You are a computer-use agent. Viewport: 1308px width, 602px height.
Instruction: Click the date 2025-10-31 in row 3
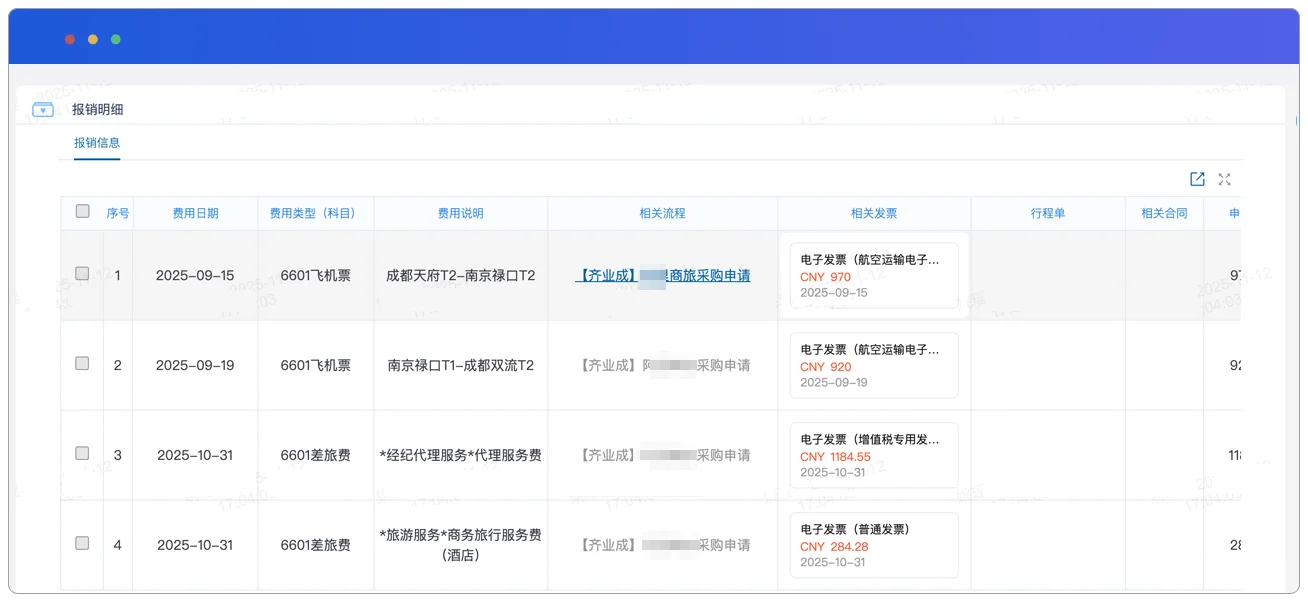[x=195, y=455]
